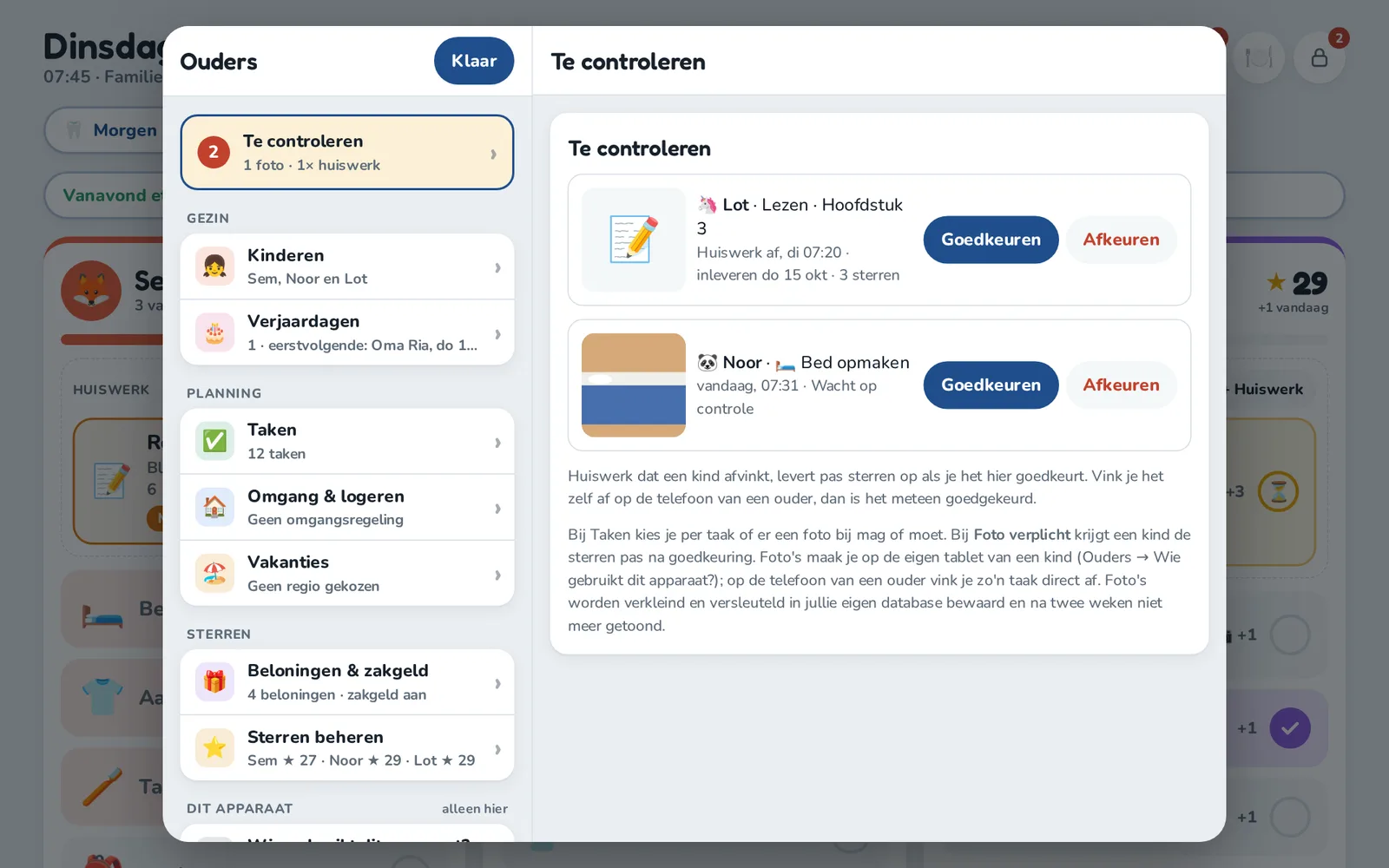Expand the Te controleren row chevron
Screen dimensions: 1389x868
coord(493,154)
